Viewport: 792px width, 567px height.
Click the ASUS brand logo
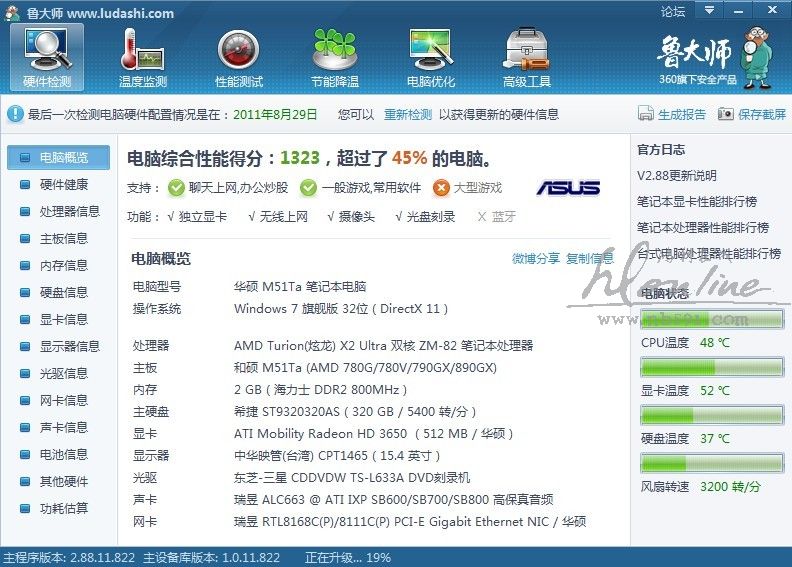(x=568, y=188)
